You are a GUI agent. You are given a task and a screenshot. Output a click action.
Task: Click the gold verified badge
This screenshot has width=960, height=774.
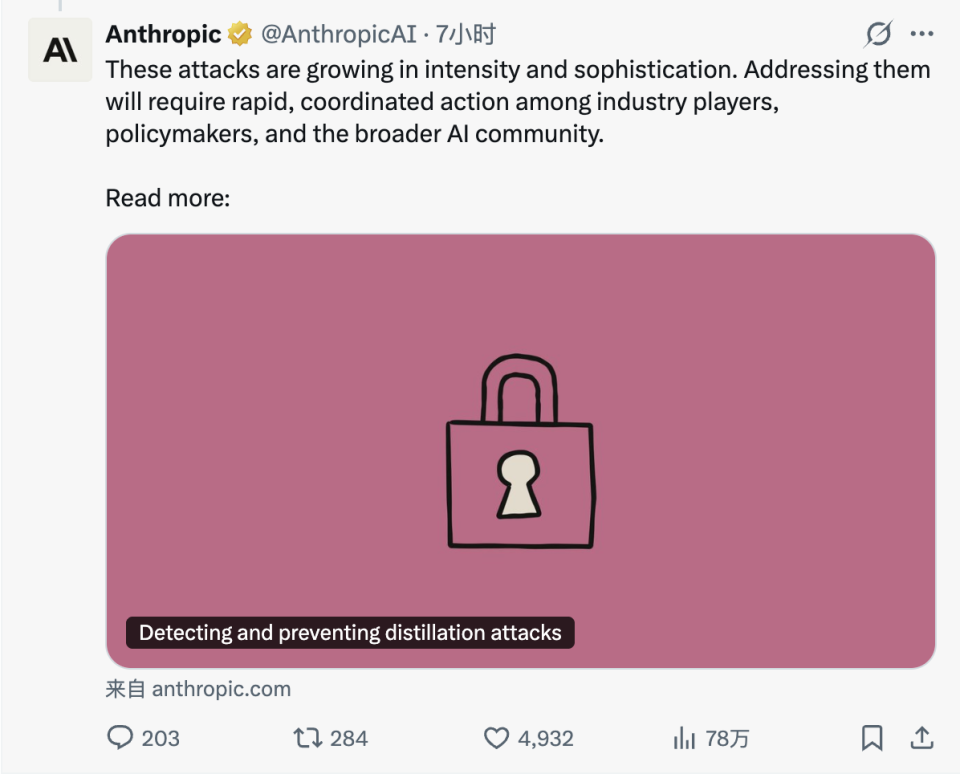239,35
